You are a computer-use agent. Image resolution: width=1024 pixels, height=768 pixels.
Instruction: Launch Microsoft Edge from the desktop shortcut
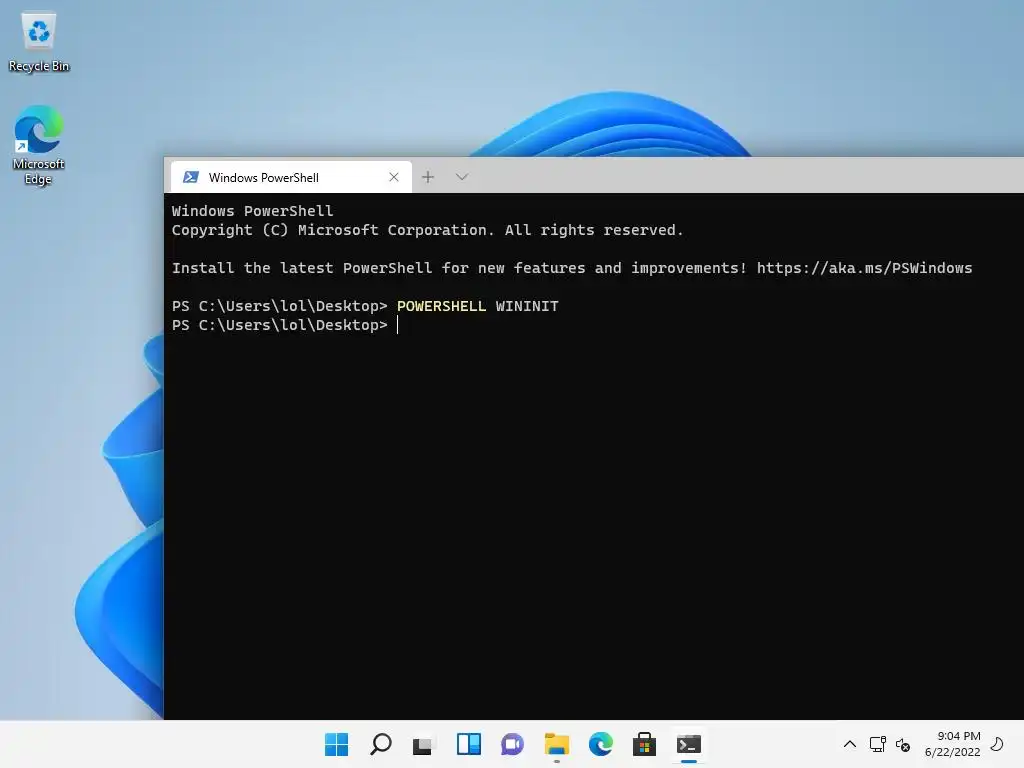39,145
